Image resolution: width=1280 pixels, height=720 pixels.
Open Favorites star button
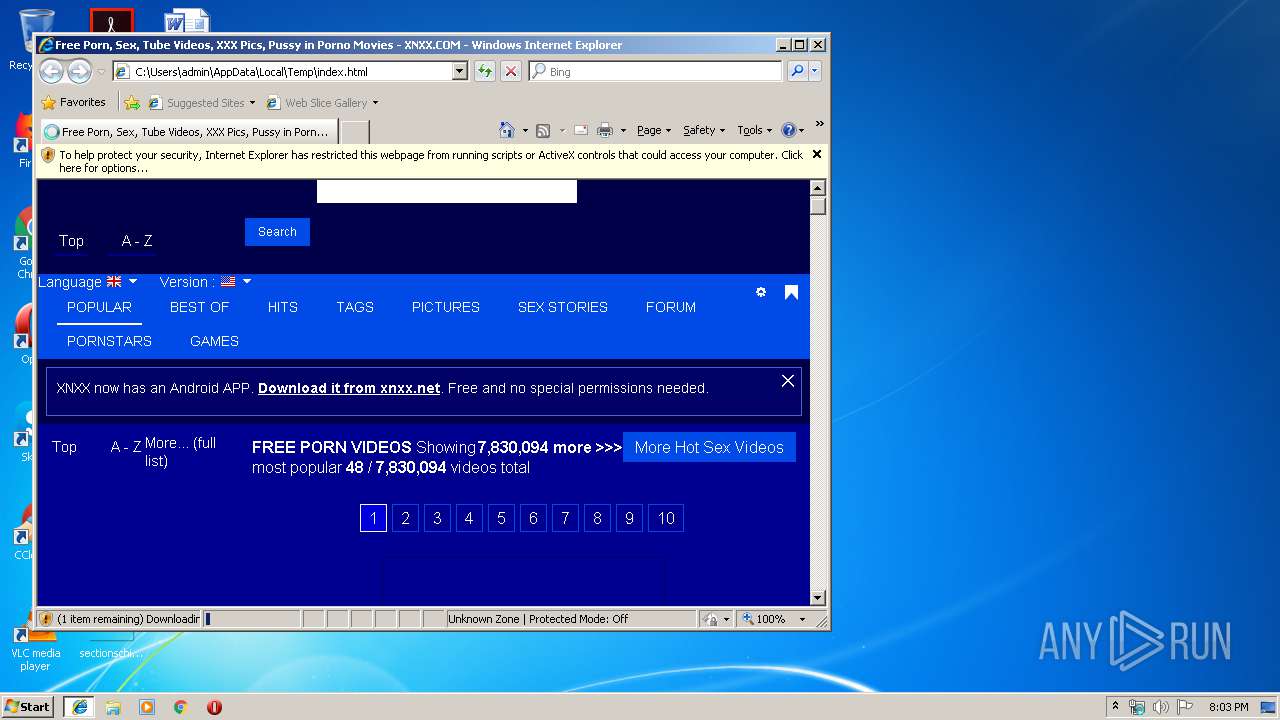[x=73, y=102]
